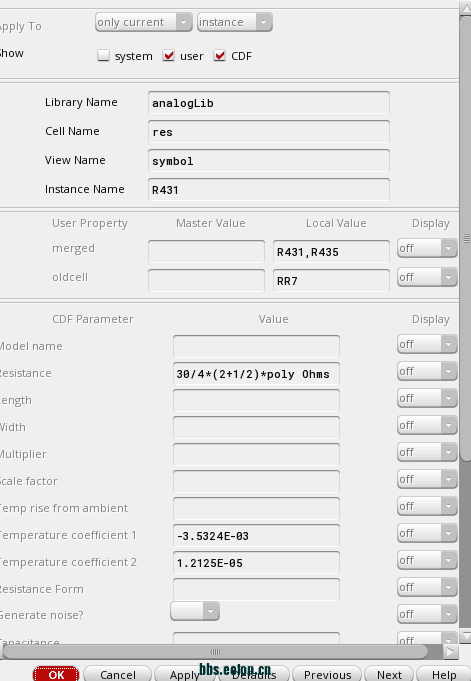This screenshot has width=471, height=681.
Task: Click the Temperature coefficient 1 field
Action: (256, 536)
